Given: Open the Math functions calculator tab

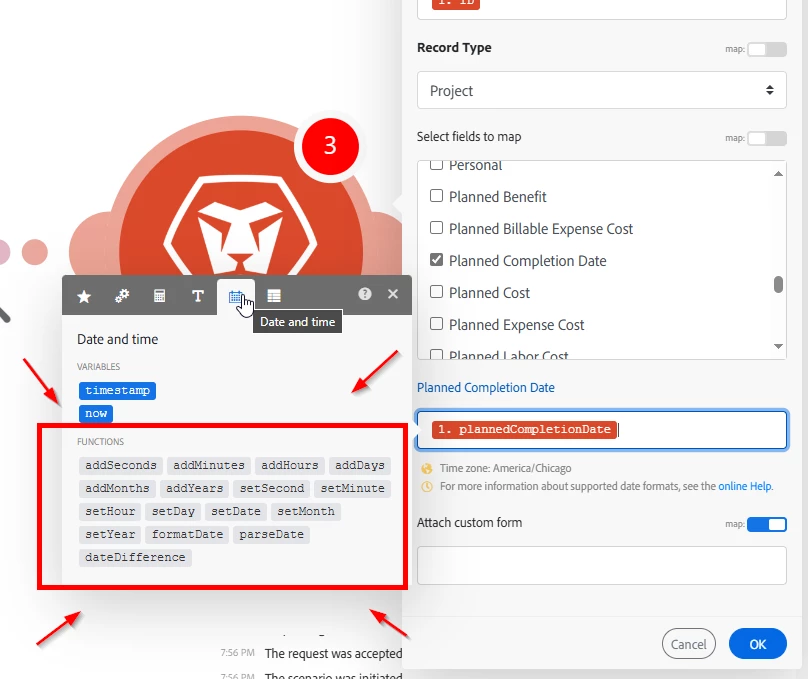Looking at the screenshot, I should click(160, 296).
